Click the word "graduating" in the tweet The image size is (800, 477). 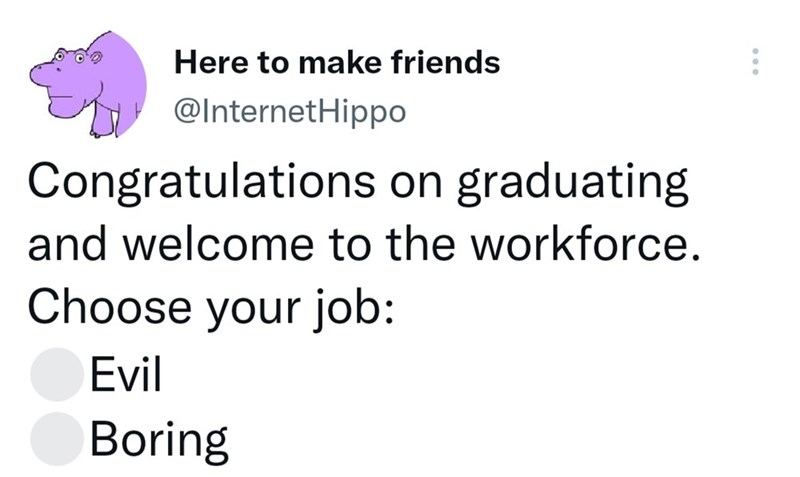point(573,186)
